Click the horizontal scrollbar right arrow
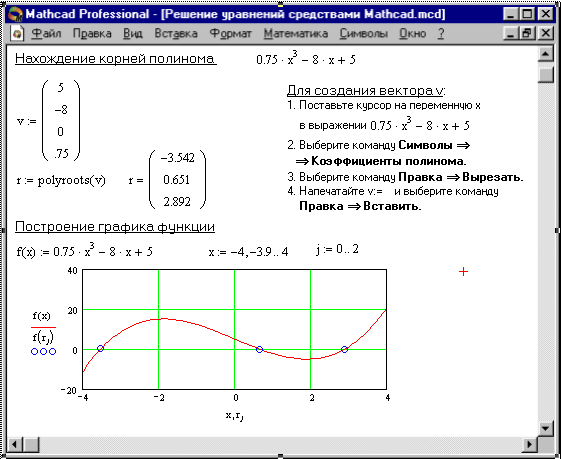The height and width of the screenshot is (459, 561). 530,445
